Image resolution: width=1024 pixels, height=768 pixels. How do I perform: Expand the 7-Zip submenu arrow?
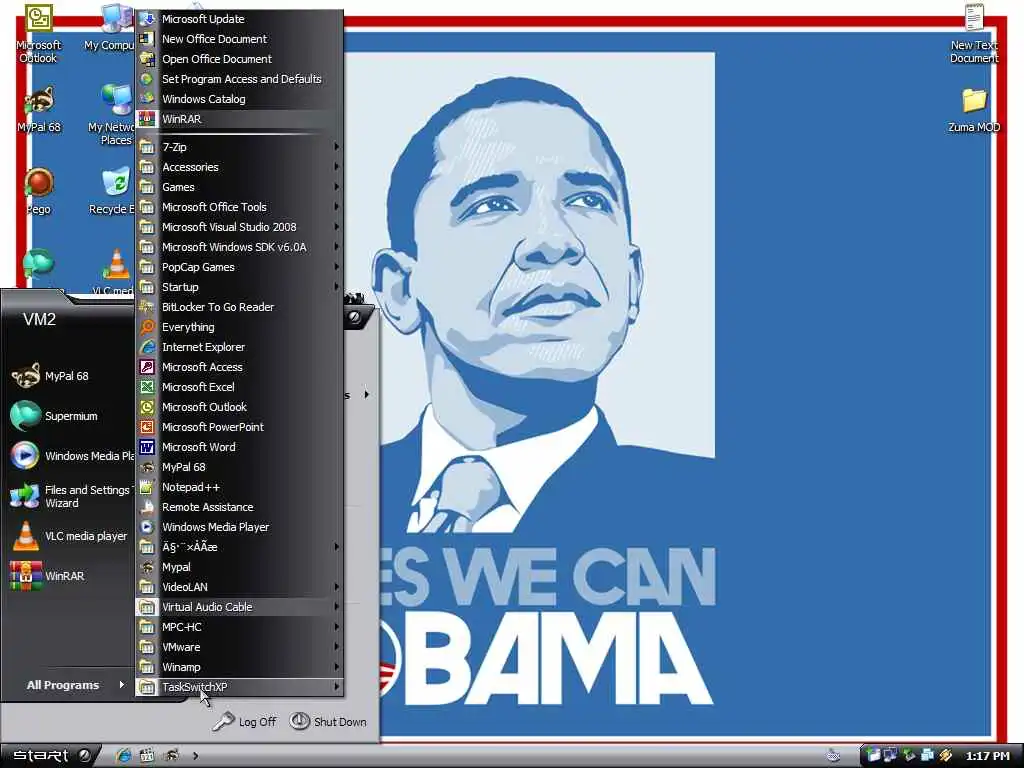click(336, 147)
